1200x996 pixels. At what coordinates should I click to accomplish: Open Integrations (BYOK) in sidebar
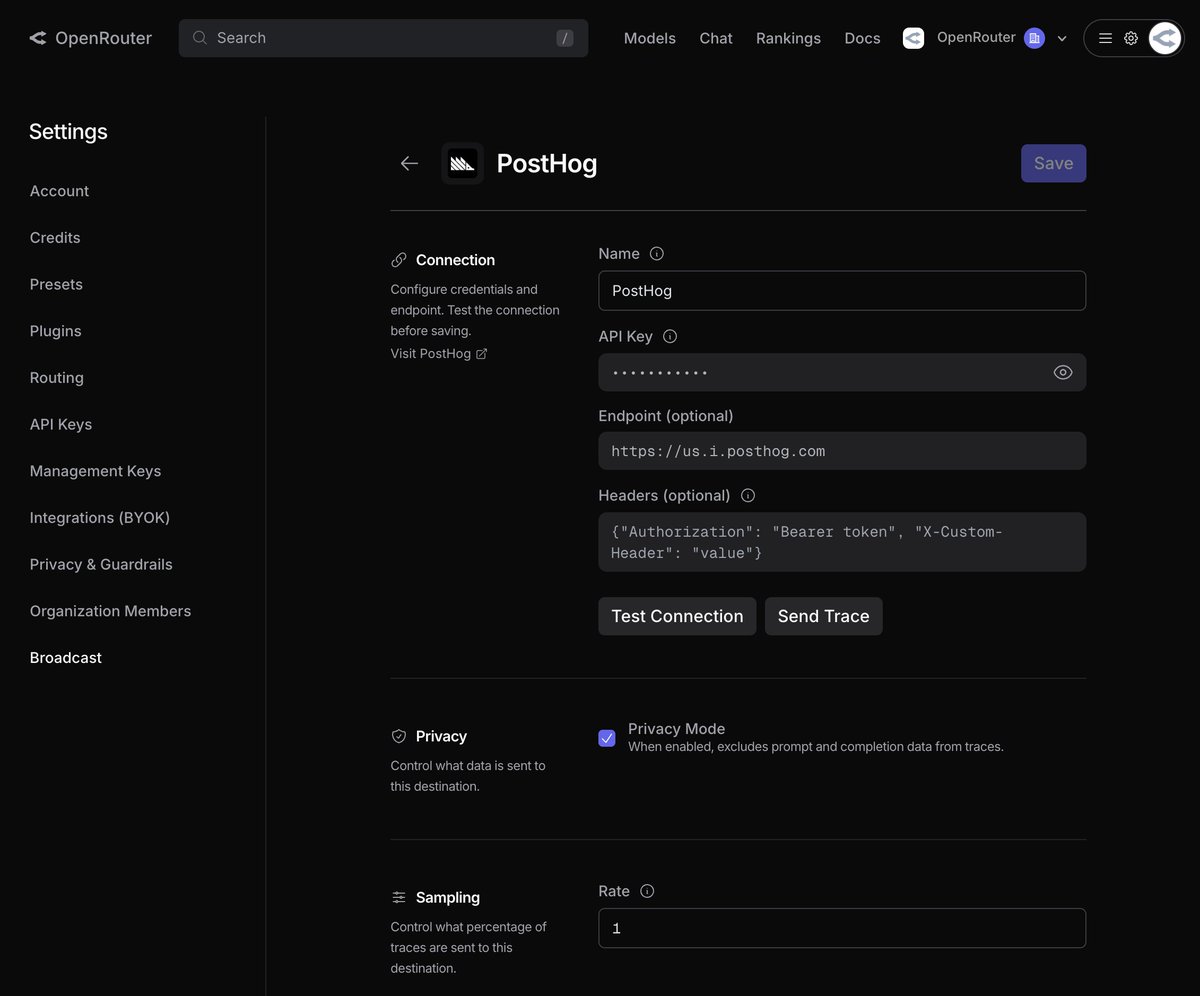tap(100, 518)
